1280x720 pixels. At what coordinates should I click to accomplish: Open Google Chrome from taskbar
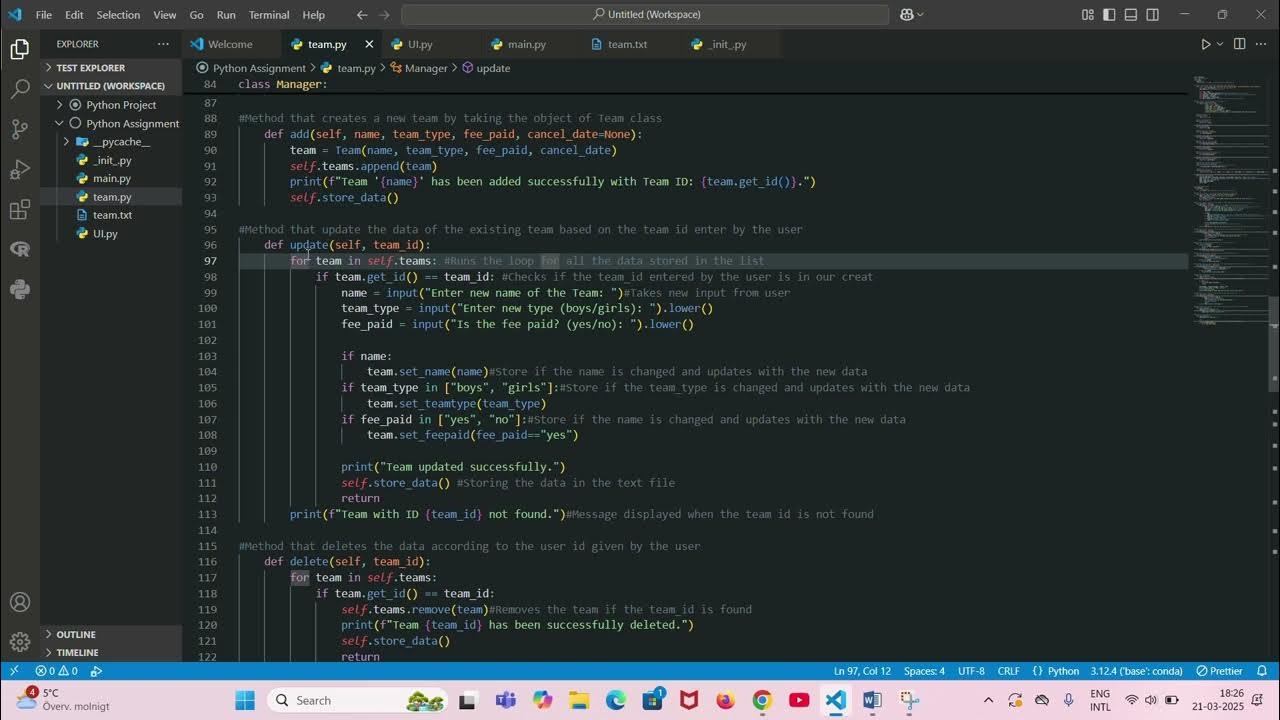coord(762,700)
